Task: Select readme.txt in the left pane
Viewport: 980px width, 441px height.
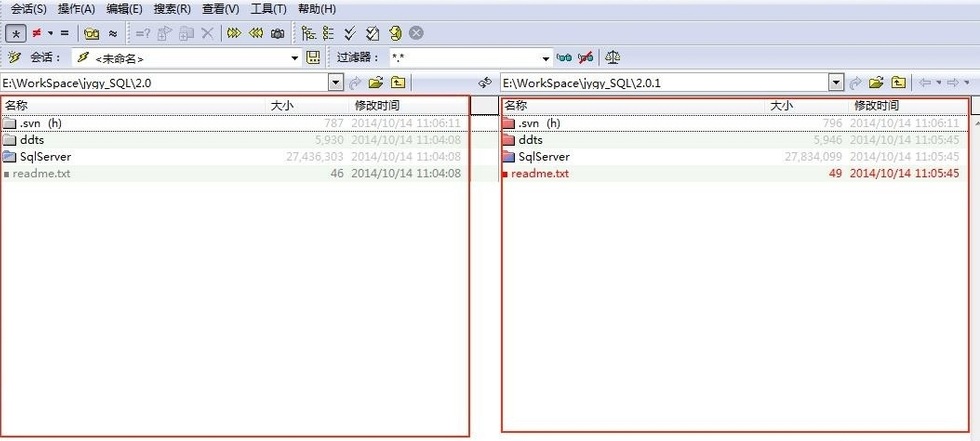Action: click(x=234, y=174)
